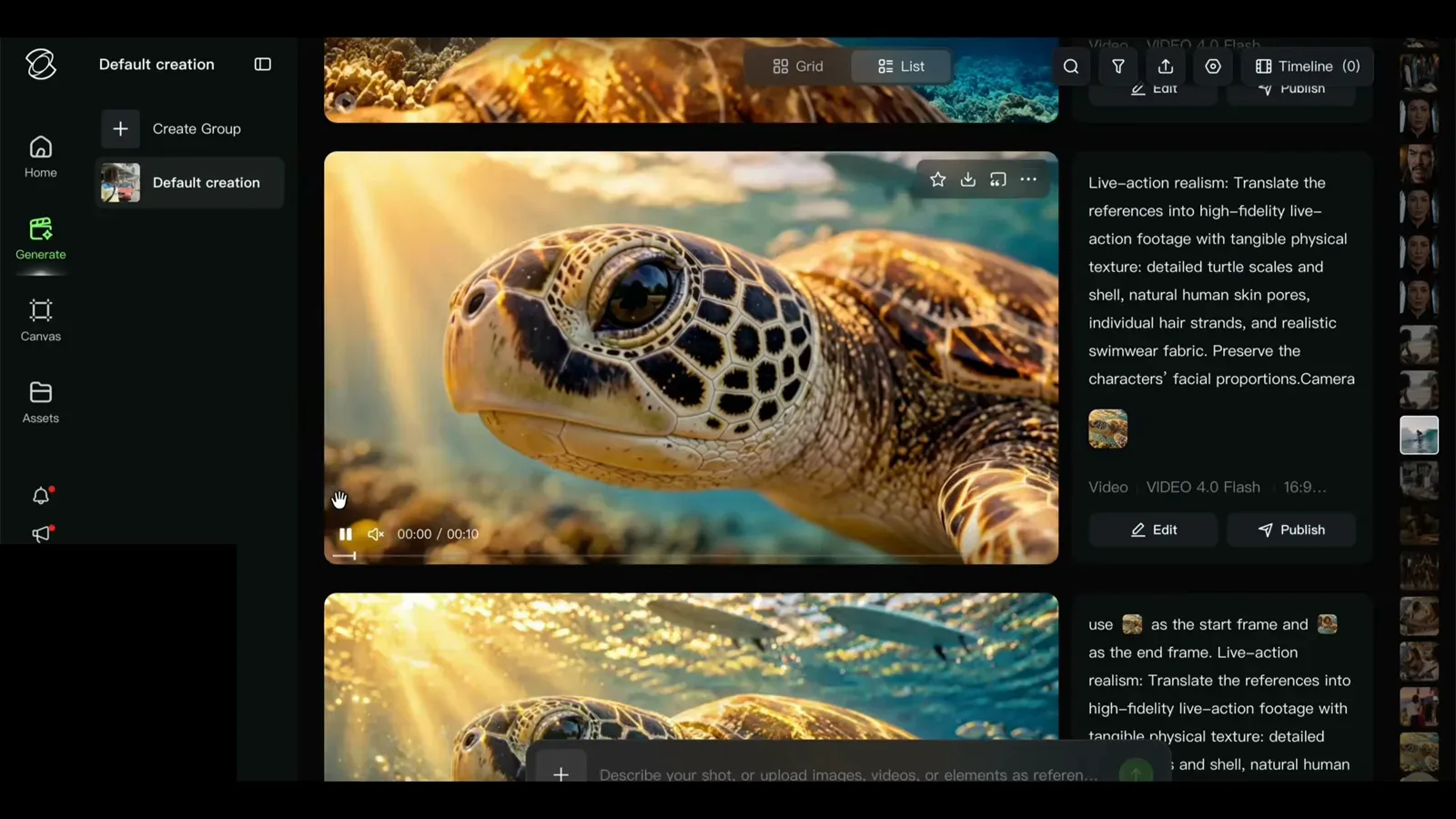This screenshot has width=1456, height=819.
Task: Click the 'use … as the start frame' prompt text
Action: [x=1219, y=694]
